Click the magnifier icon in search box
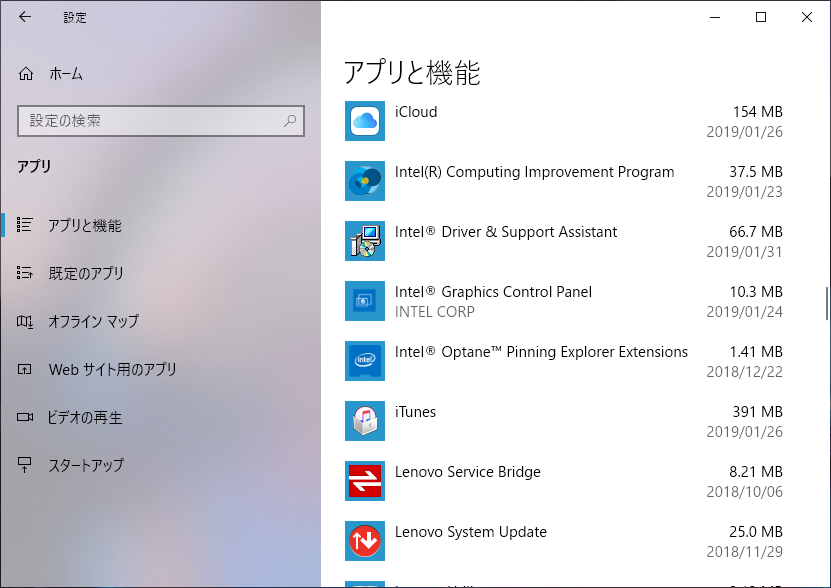The image size is (831, 588). click(x=290, y=121)
